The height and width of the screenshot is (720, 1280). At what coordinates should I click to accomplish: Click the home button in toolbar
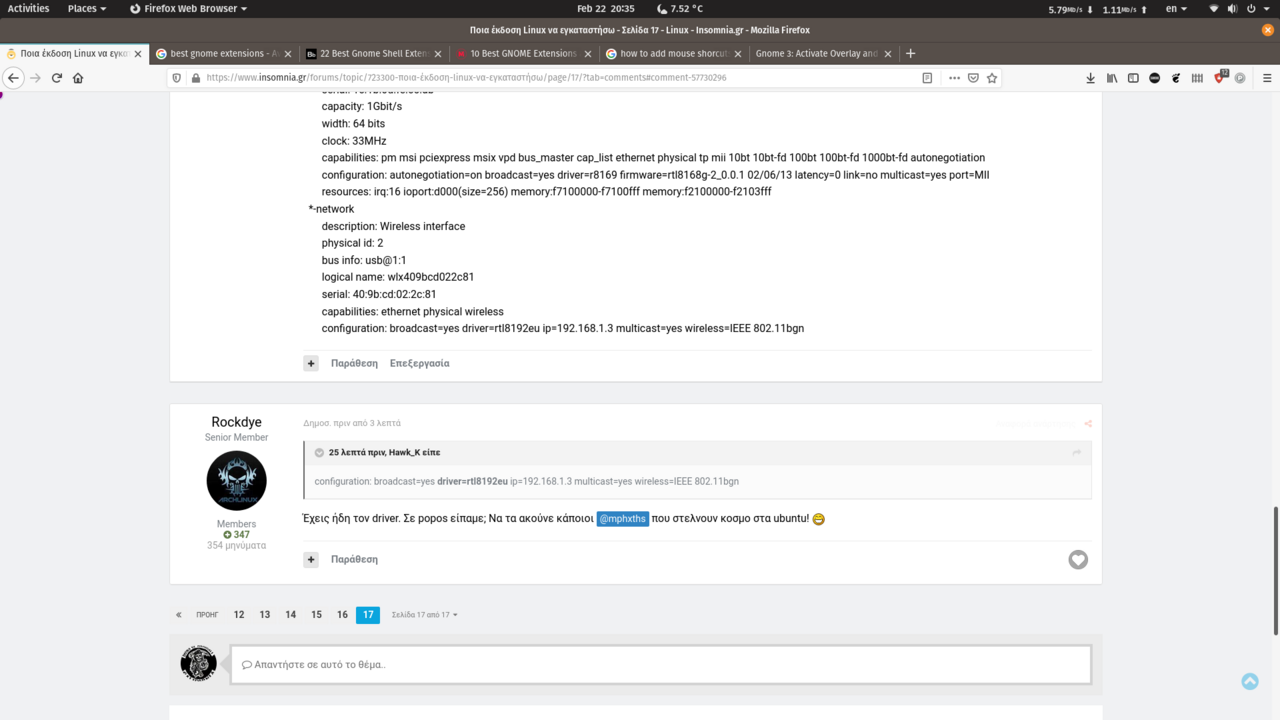pos(78,78)
